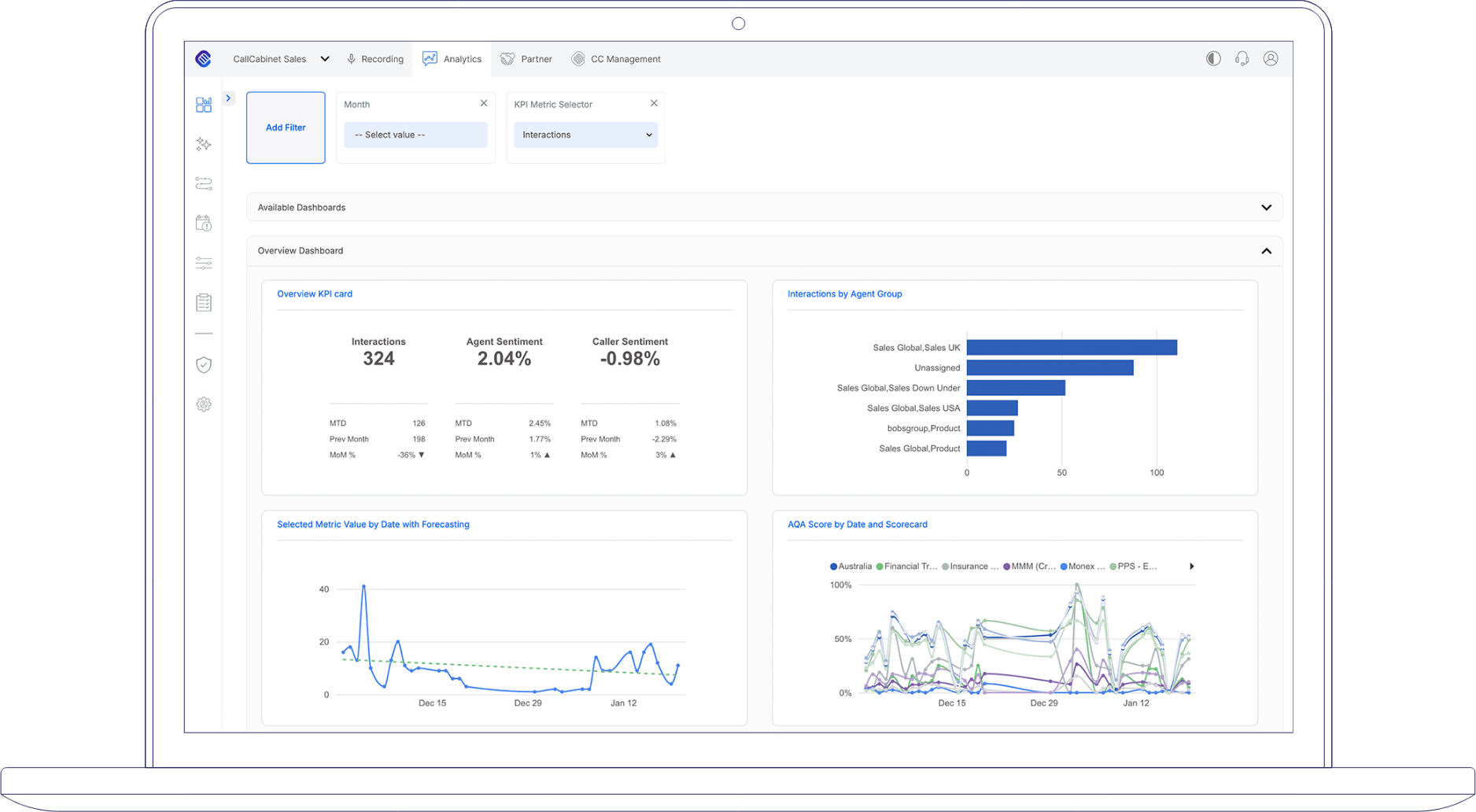This screenshot has width=1476, height=812.
Task: Open the settings gear in the sidebar
Action: pos(204,404)
